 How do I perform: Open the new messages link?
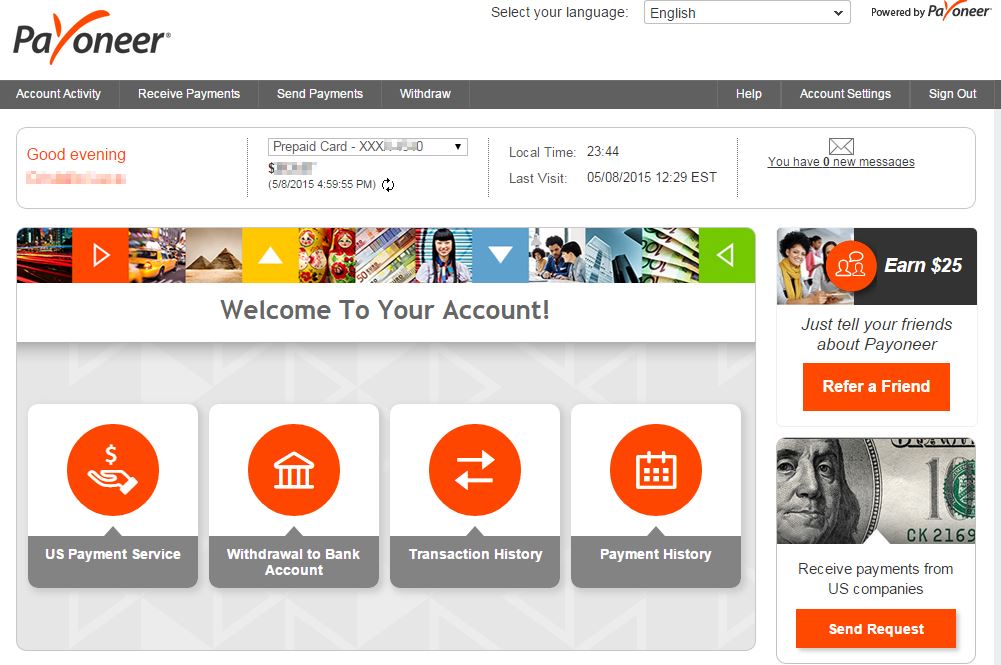point(840,161)
